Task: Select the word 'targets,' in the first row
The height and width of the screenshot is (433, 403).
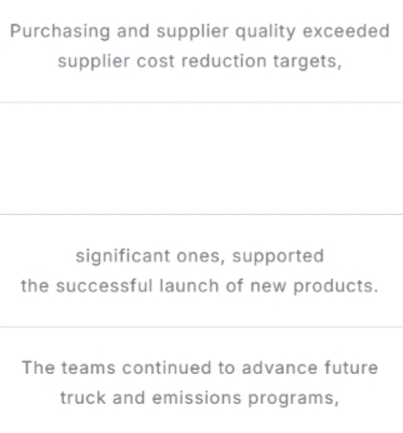Action: 308,62
